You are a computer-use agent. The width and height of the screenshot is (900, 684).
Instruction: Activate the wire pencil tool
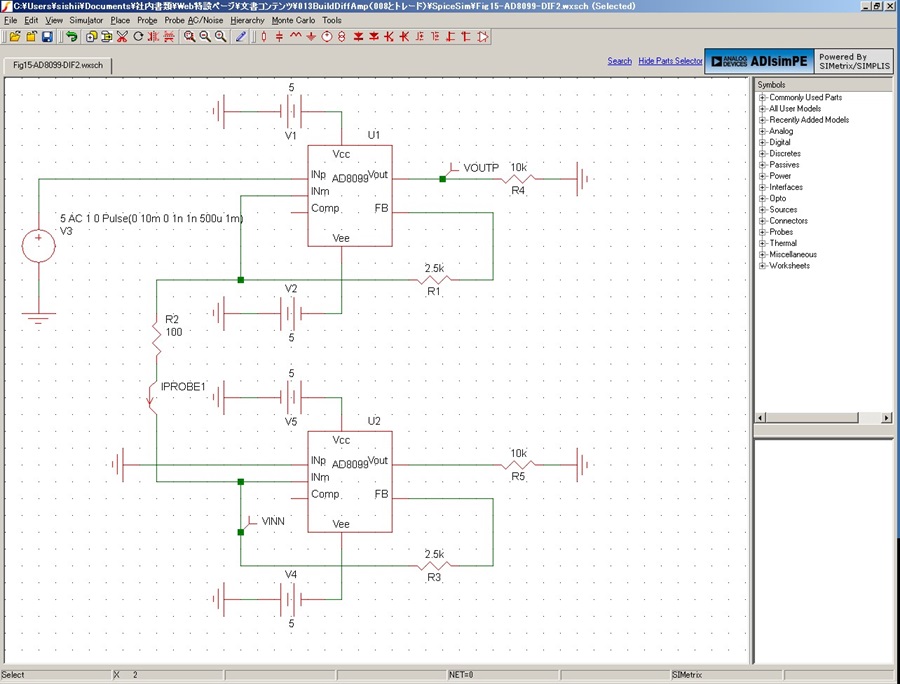coord(241,37)
